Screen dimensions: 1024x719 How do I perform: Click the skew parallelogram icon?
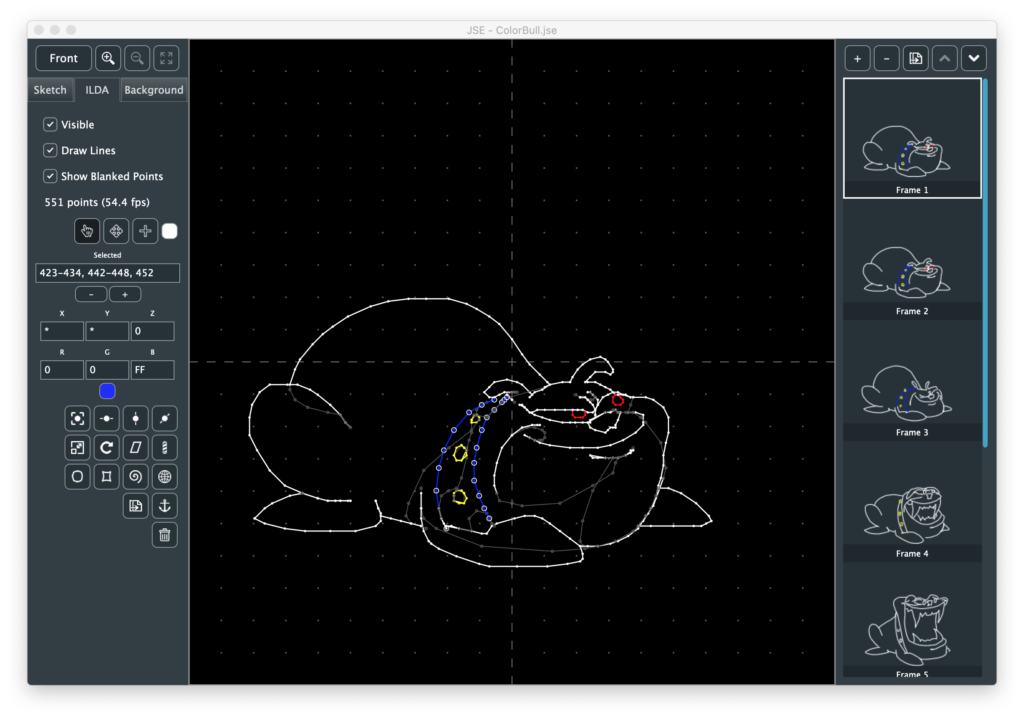click(x=136, y=447)
